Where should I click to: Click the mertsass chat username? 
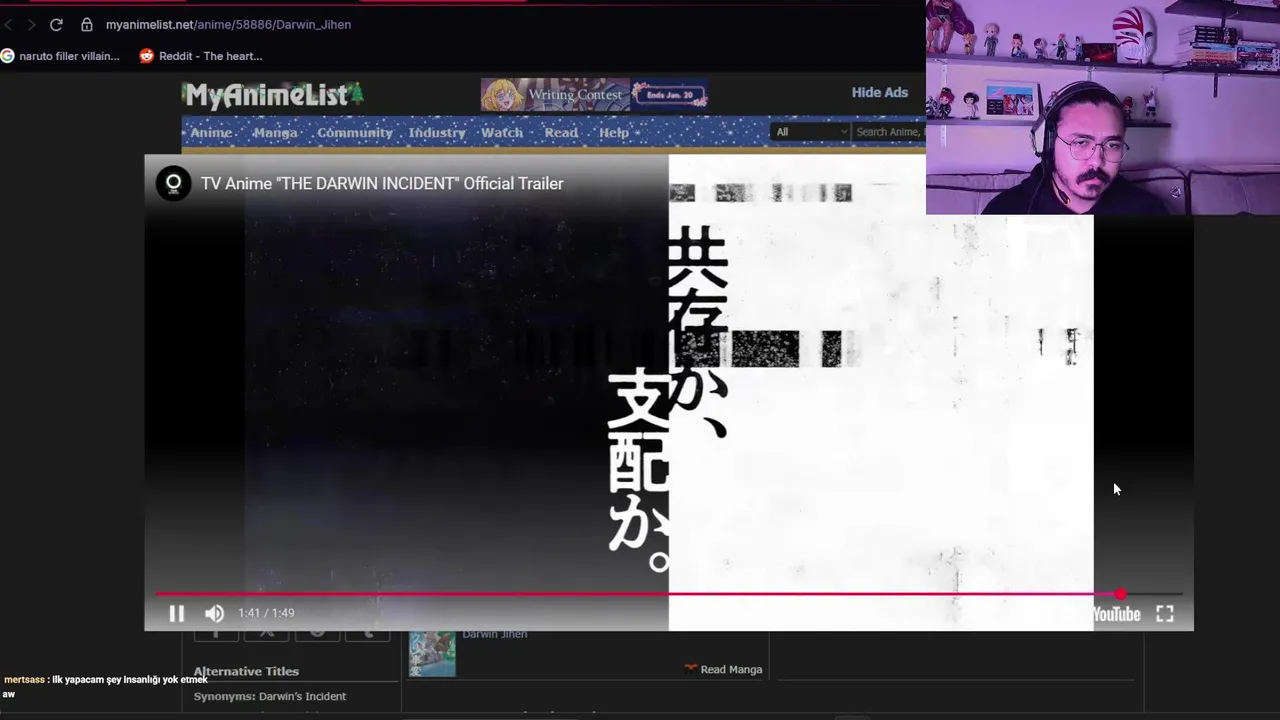point(24,680)
